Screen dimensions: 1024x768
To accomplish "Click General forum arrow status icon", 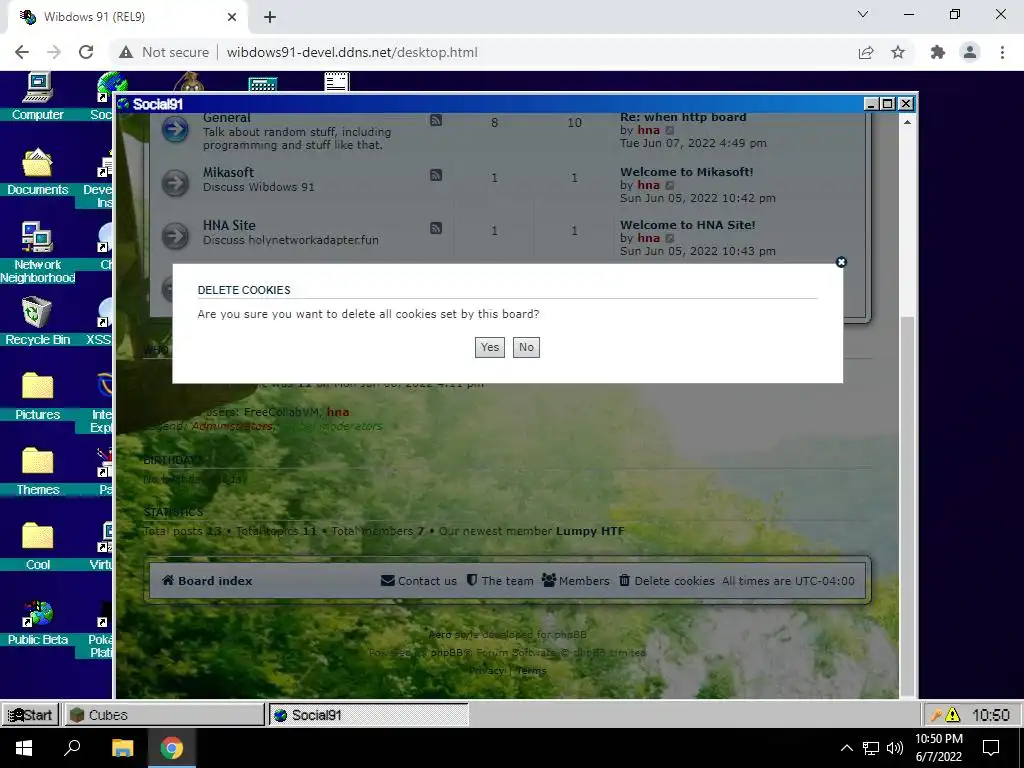I will click(175, 129).
